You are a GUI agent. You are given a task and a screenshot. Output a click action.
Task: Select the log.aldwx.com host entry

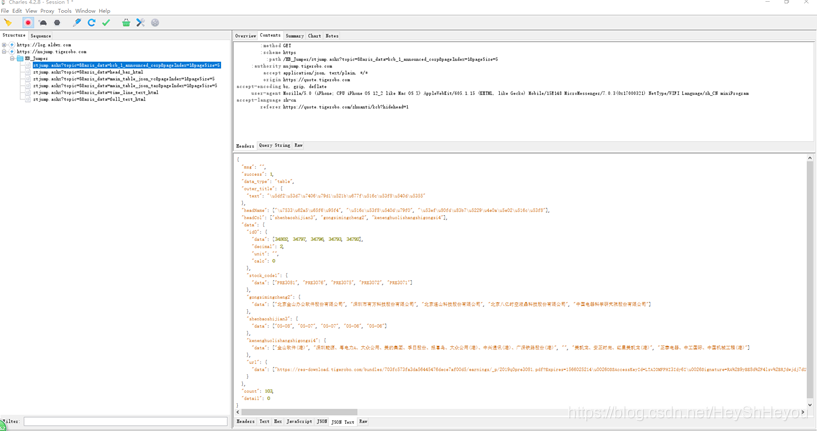pos(44,45)
